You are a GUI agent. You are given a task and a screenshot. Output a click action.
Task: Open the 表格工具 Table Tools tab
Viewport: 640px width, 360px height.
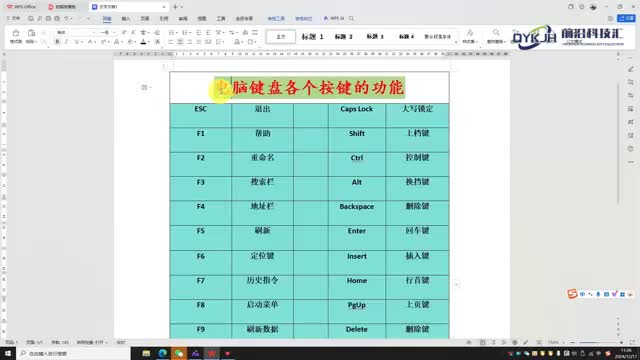pyautogui.click(x=276, y=19)
